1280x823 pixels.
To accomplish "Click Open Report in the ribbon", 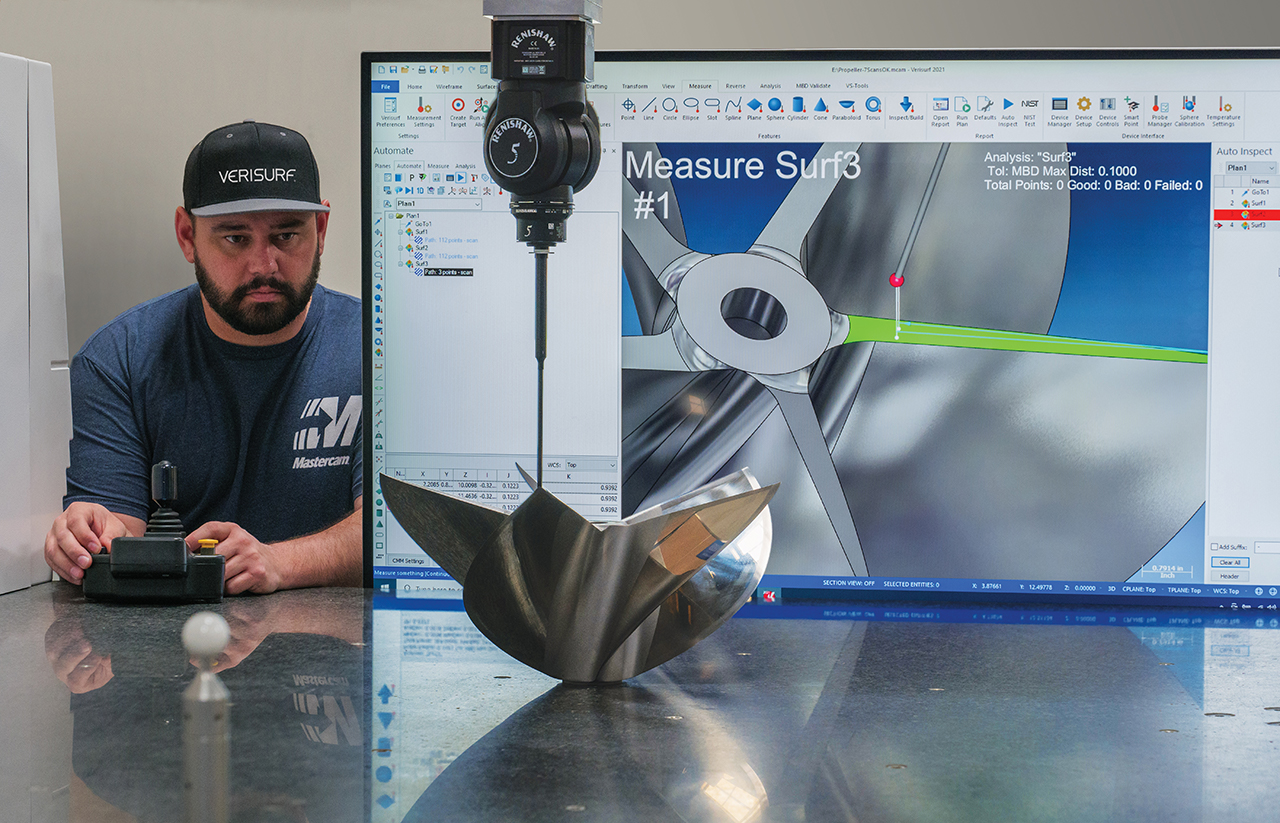I will point(940,111).
